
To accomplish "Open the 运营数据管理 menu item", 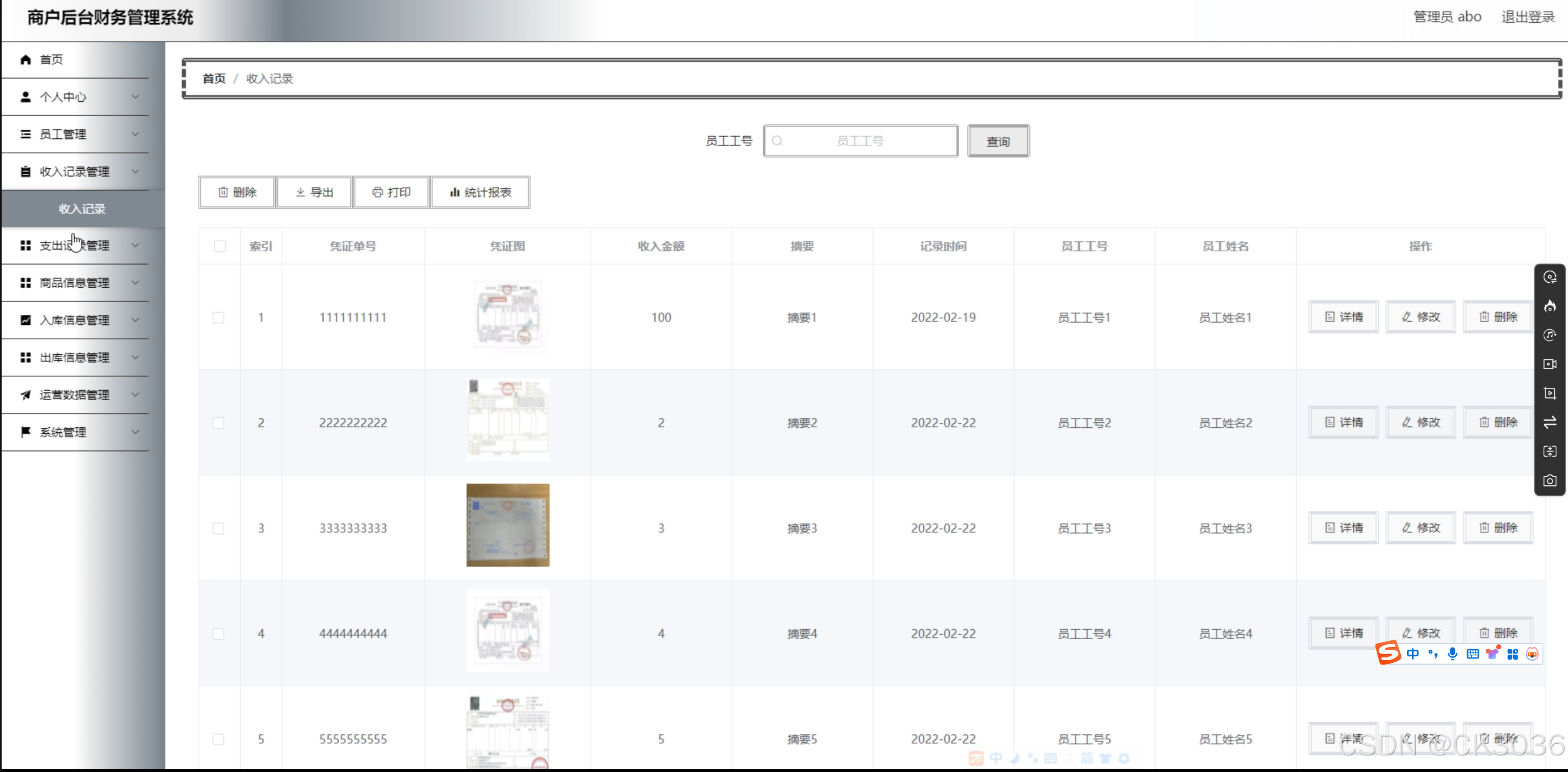I will tap(75, 395).
